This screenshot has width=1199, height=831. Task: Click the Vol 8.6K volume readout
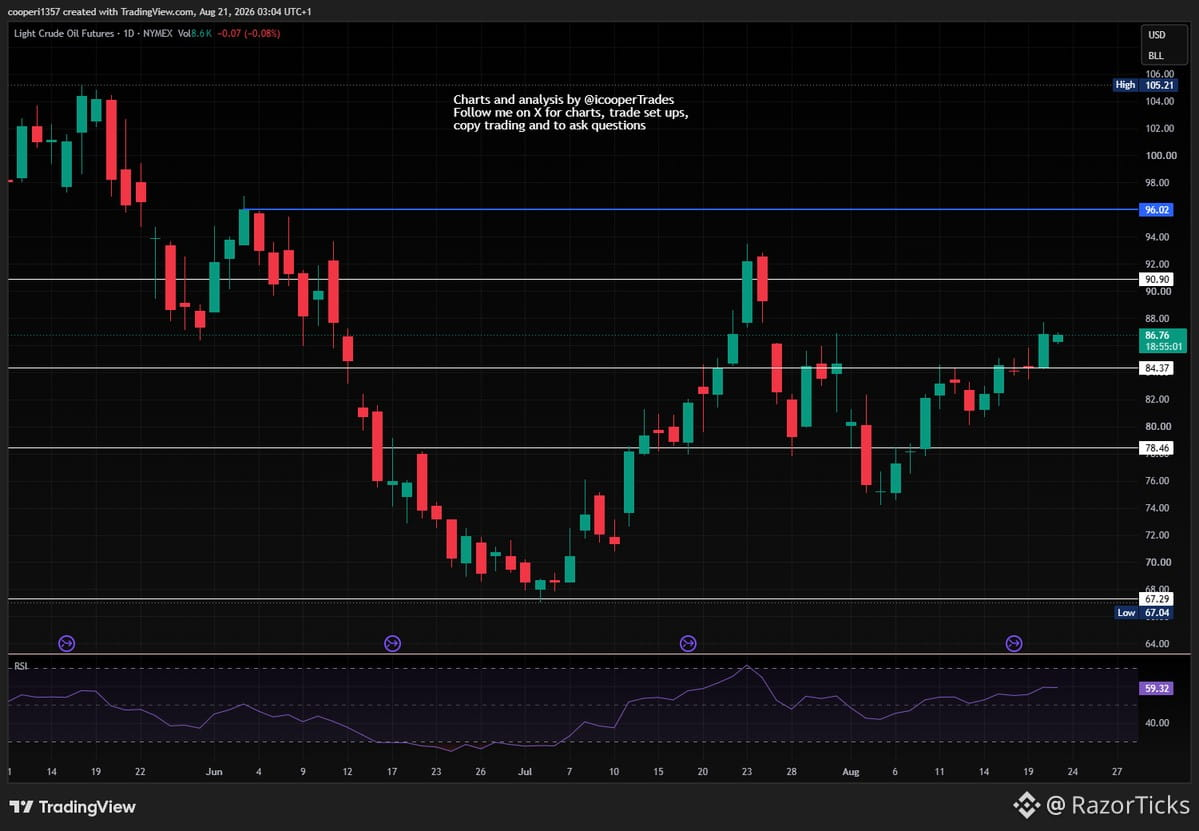[x=194, y=34]
